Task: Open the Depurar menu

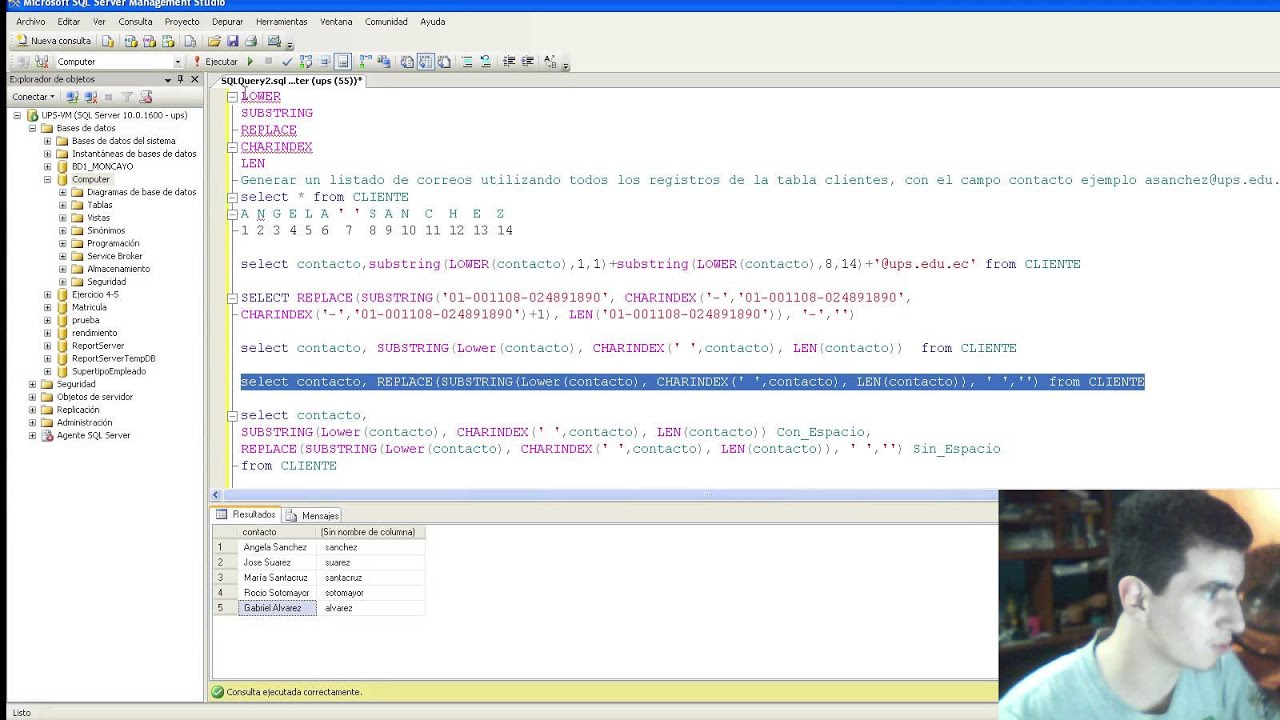Action: (x=227, y=21)
